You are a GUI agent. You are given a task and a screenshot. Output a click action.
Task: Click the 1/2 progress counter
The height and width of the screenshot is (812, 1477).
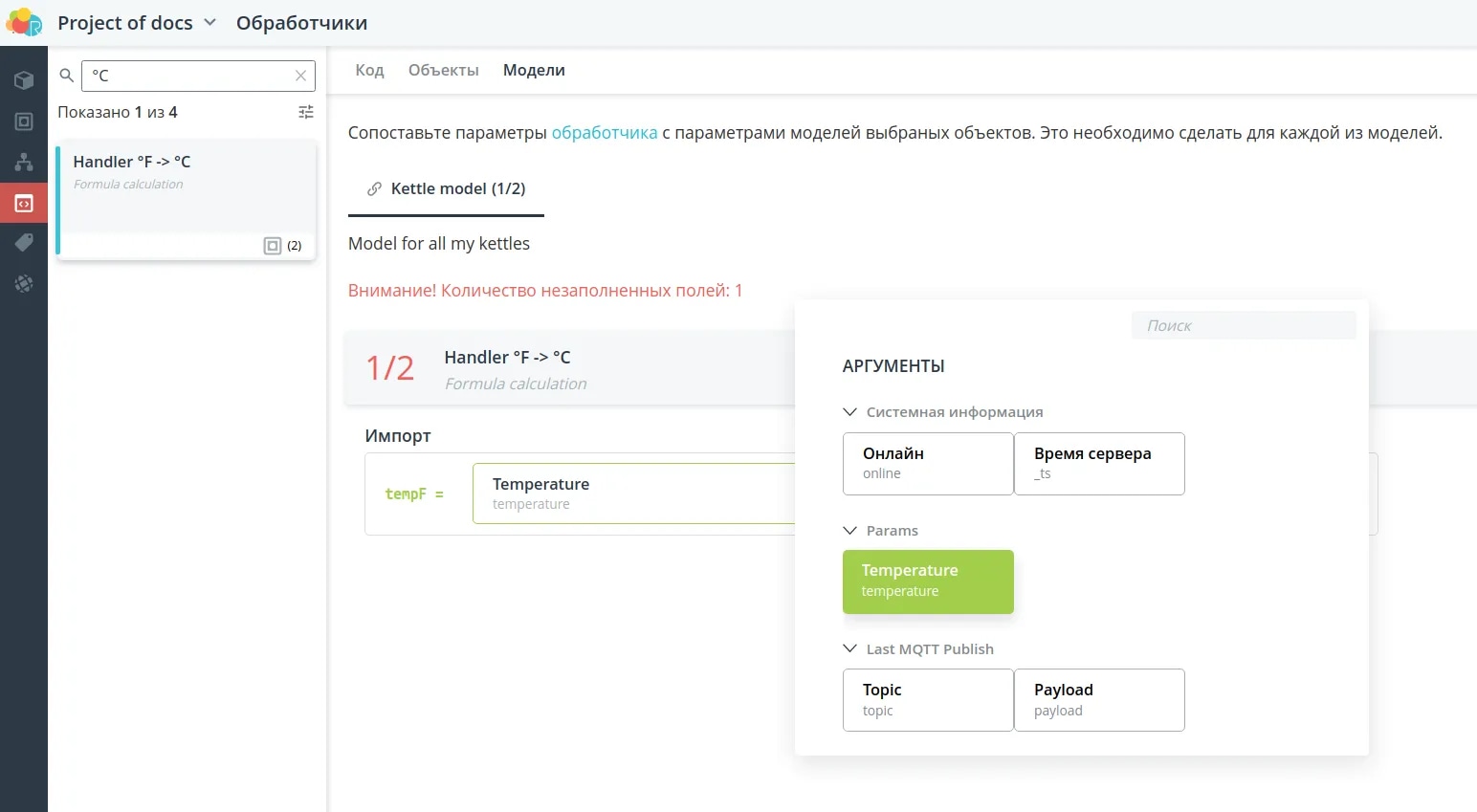click(x=390, y=368)
